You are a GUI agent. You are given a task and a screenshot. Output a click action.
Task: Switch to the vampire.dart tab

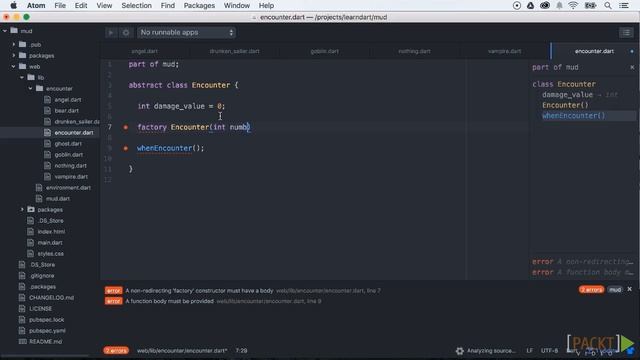tap(504, 51)
